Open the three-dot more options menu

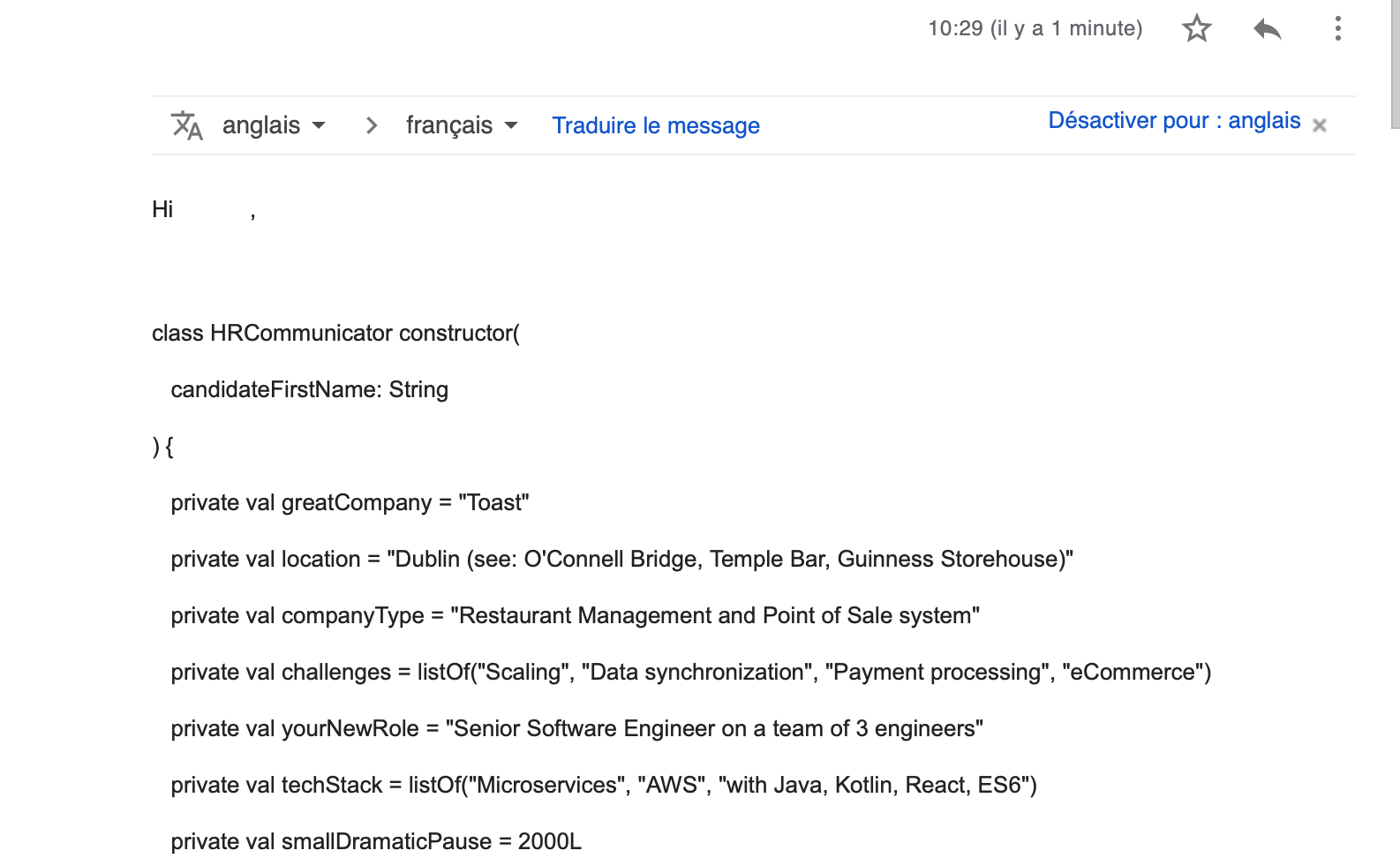(1338, 28)
